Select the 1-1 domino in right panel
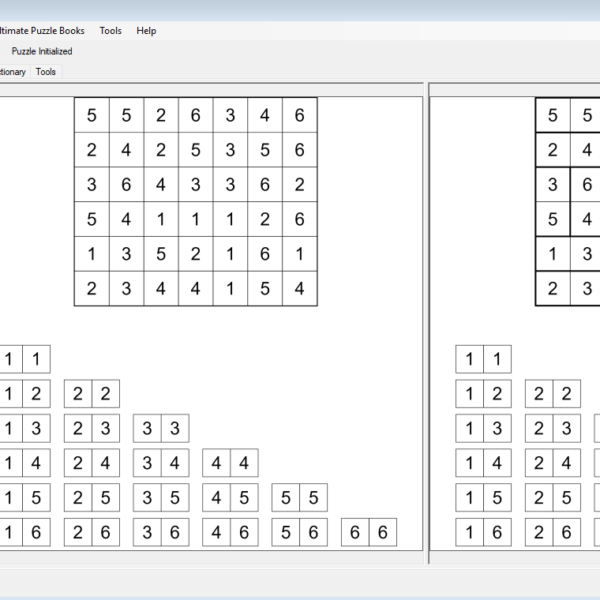 [483, 359]
